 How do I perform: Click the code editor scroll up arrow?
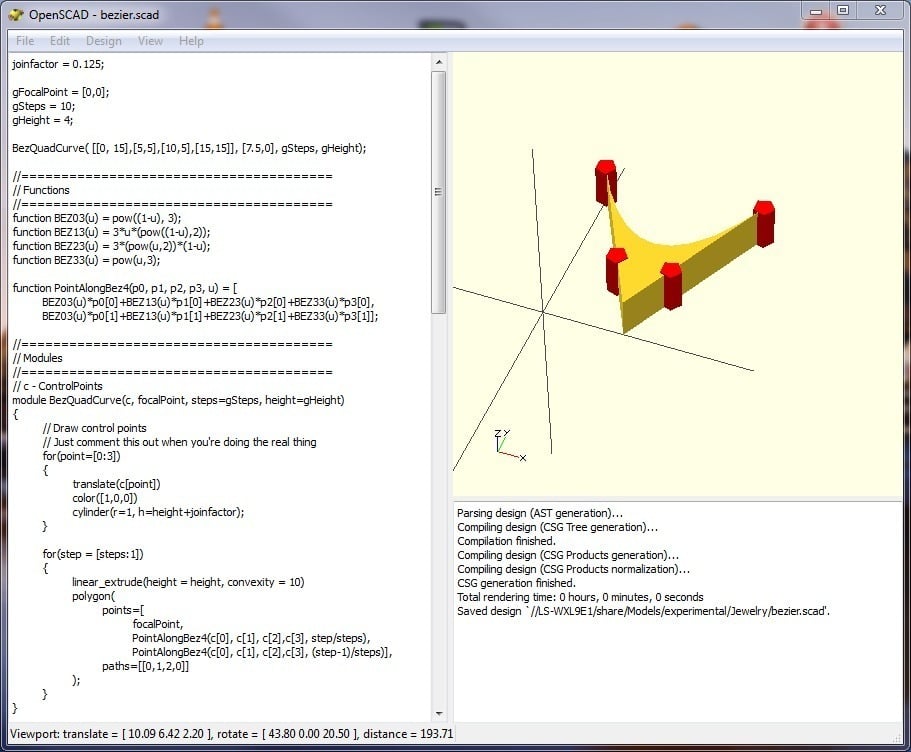point(438,62)
